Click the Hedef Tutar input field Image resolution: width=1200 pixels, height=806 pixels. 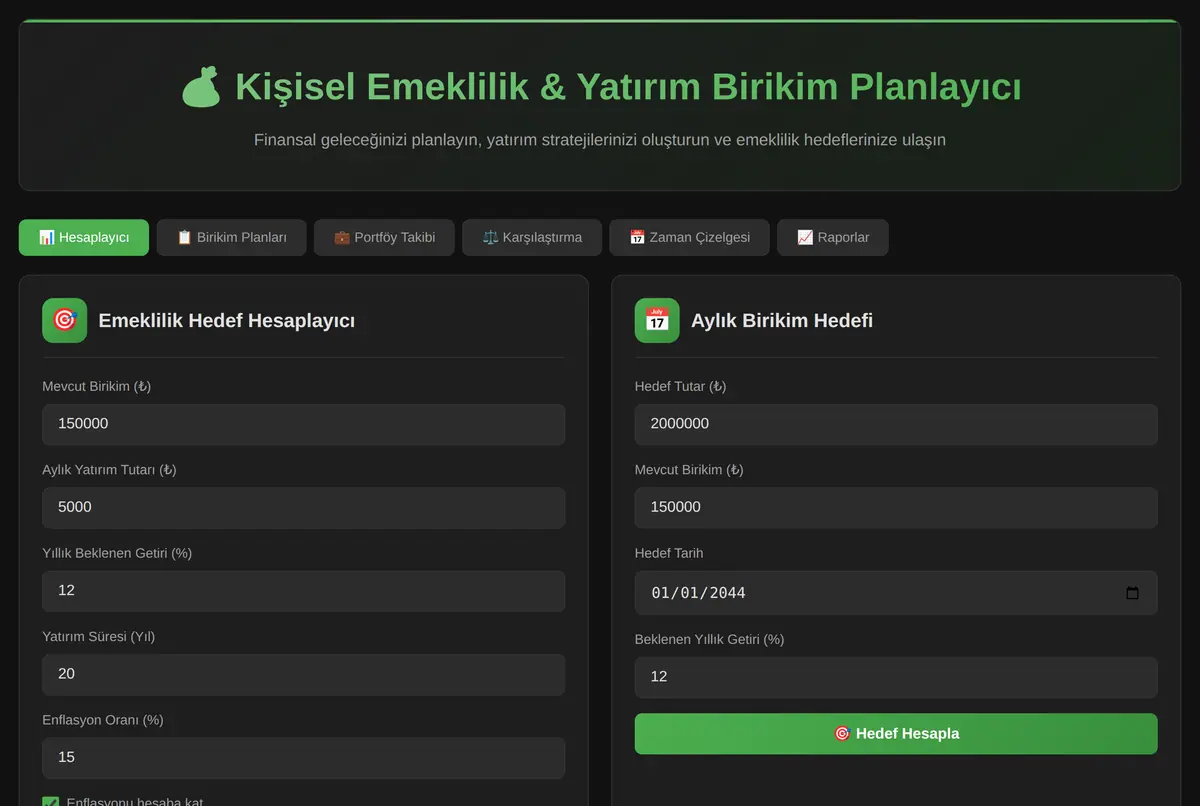point(896,424)
